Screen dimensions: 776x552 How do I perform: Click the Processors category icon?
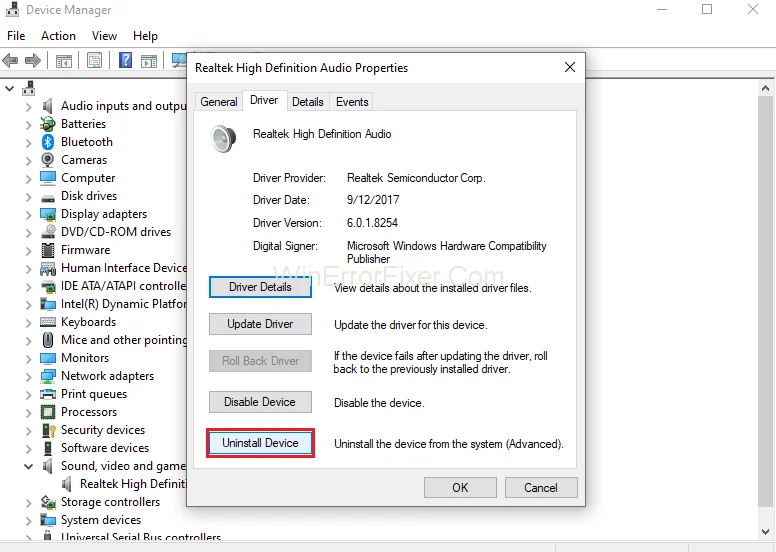[48, 412]
